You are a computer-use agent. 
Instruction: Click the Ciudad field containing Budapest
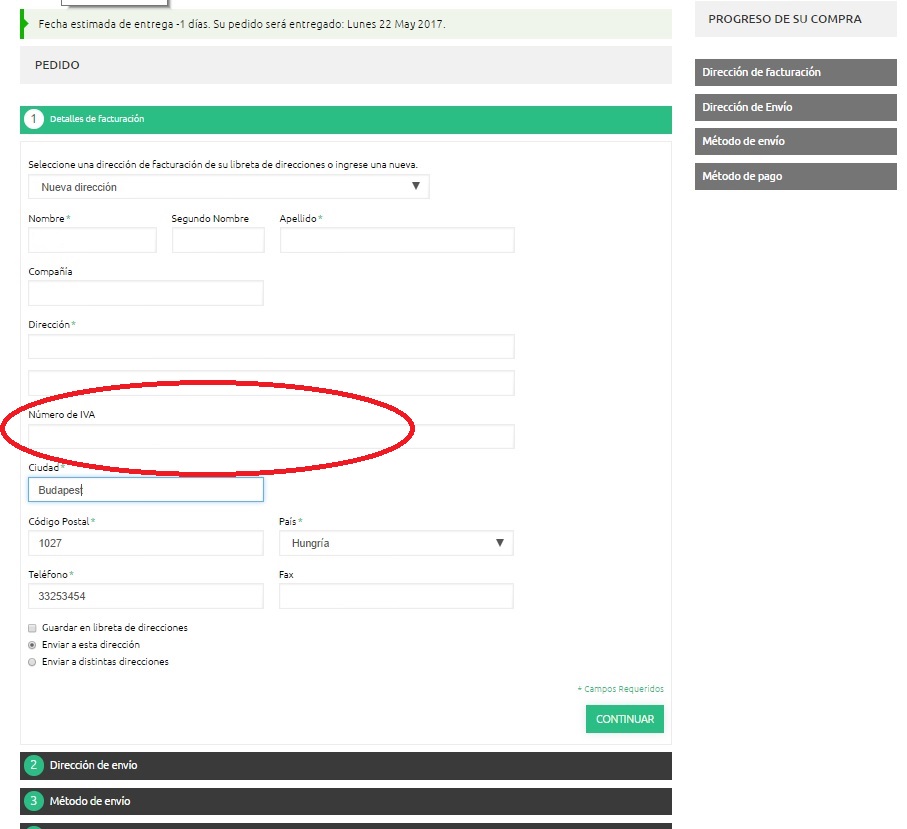click(x=146, y=490)
